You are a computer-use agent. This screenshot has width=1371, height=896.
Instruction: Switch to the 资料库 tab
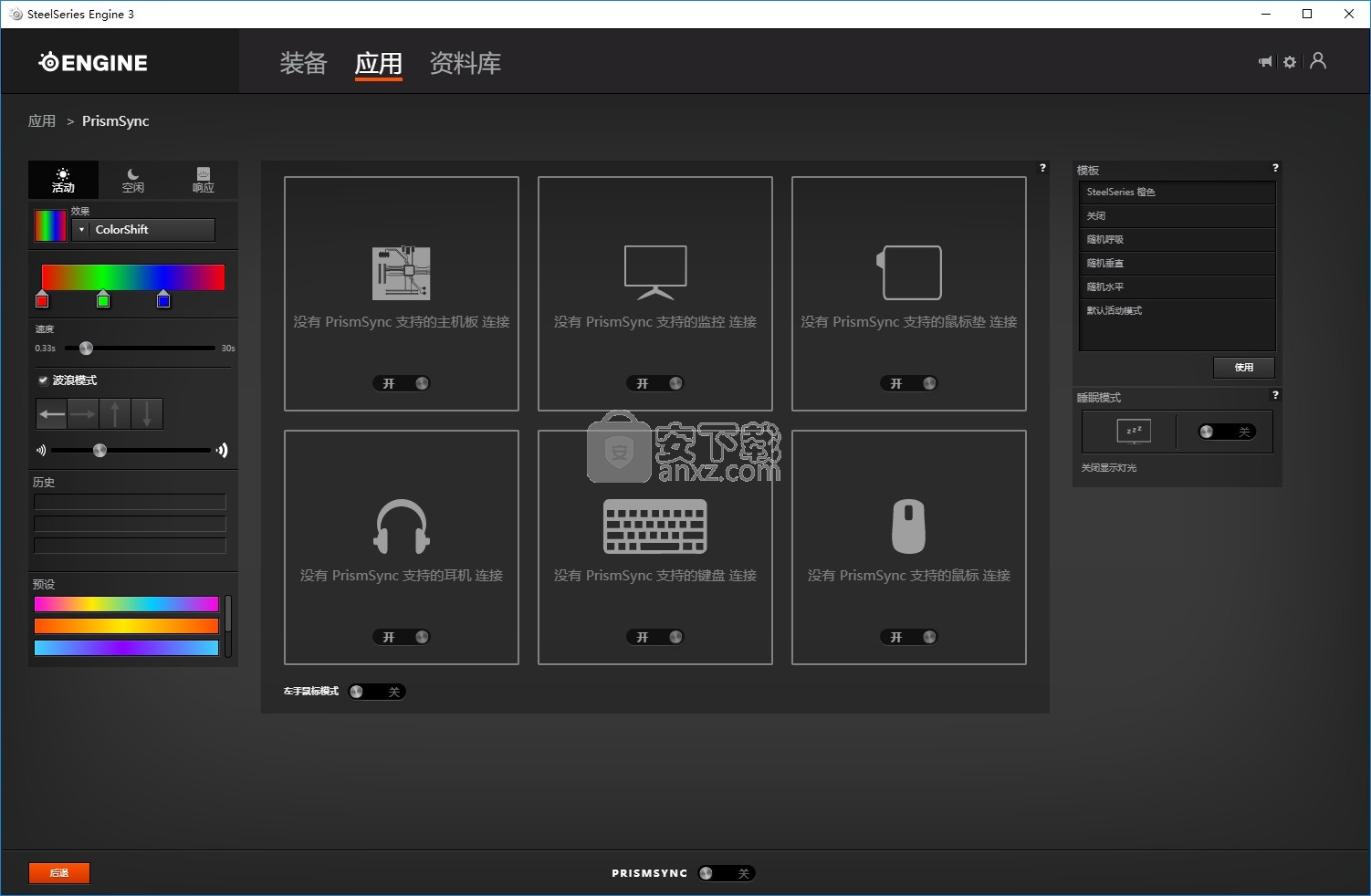click(x=466, y=63)
